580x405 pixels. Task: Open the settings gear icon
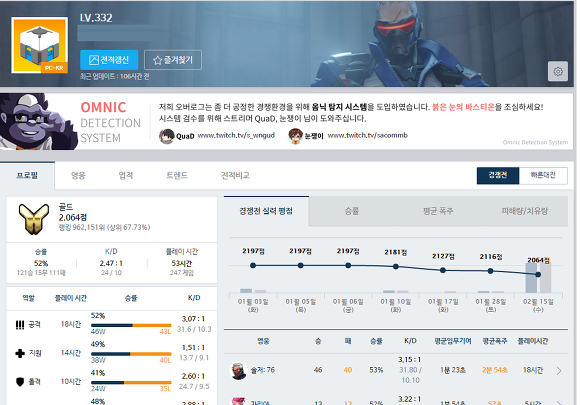(x=558, y=71)
